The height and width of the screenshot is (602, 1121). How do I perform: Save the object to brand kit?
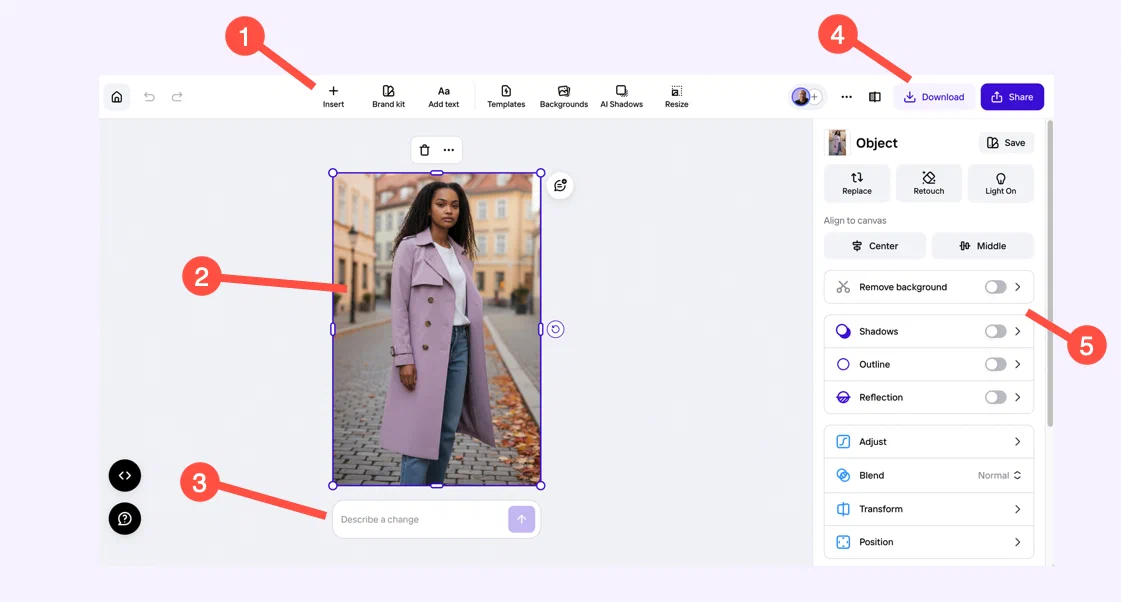(1006, 142)
